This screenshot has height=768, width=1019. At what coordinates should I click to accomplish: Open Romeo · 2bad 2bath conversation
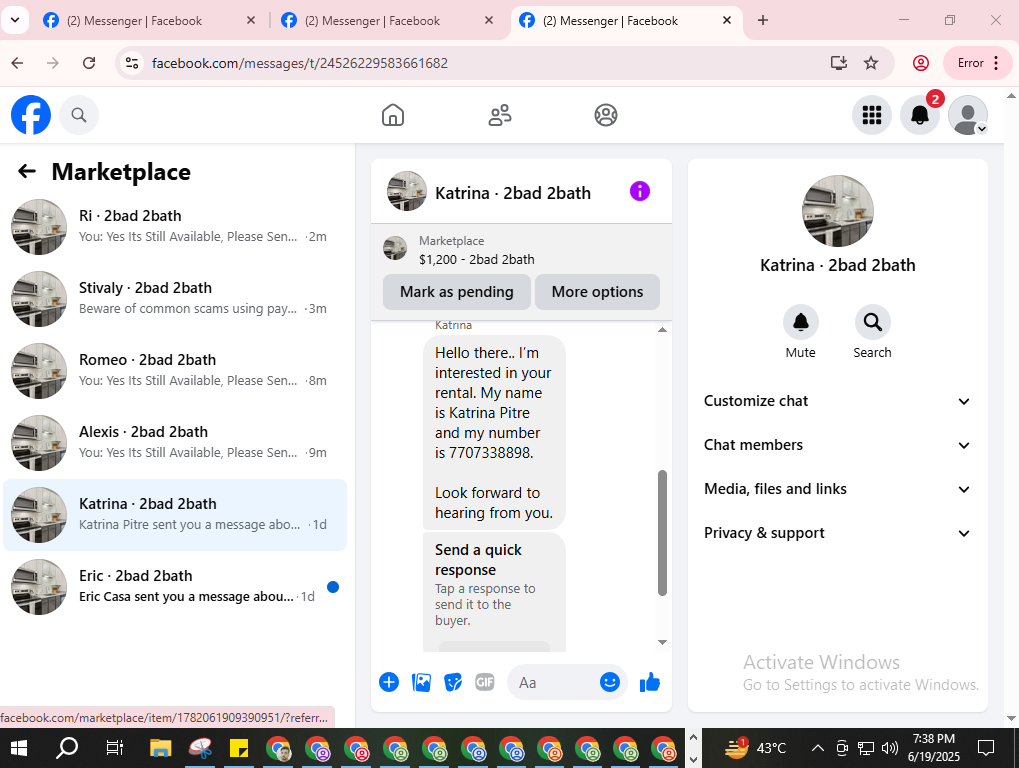[175, 371]
